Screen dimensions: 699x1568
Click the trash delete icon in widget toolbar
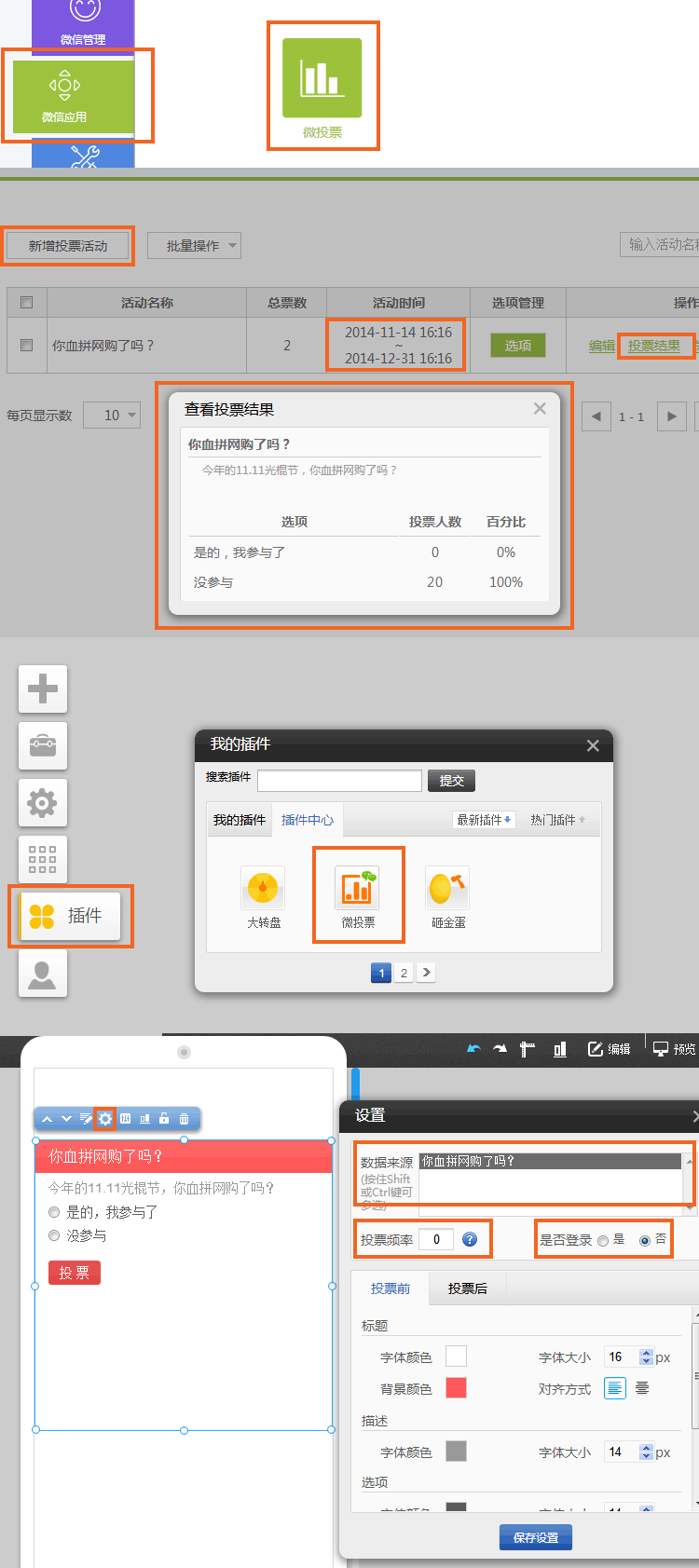[x=185, y=1119]
